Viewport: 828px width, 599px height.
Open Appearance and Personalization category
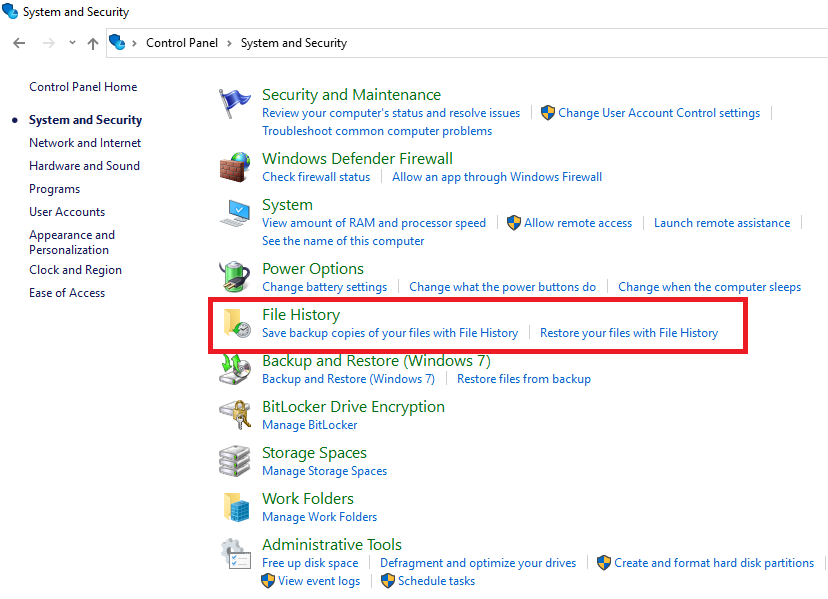[x=72, y=242]
